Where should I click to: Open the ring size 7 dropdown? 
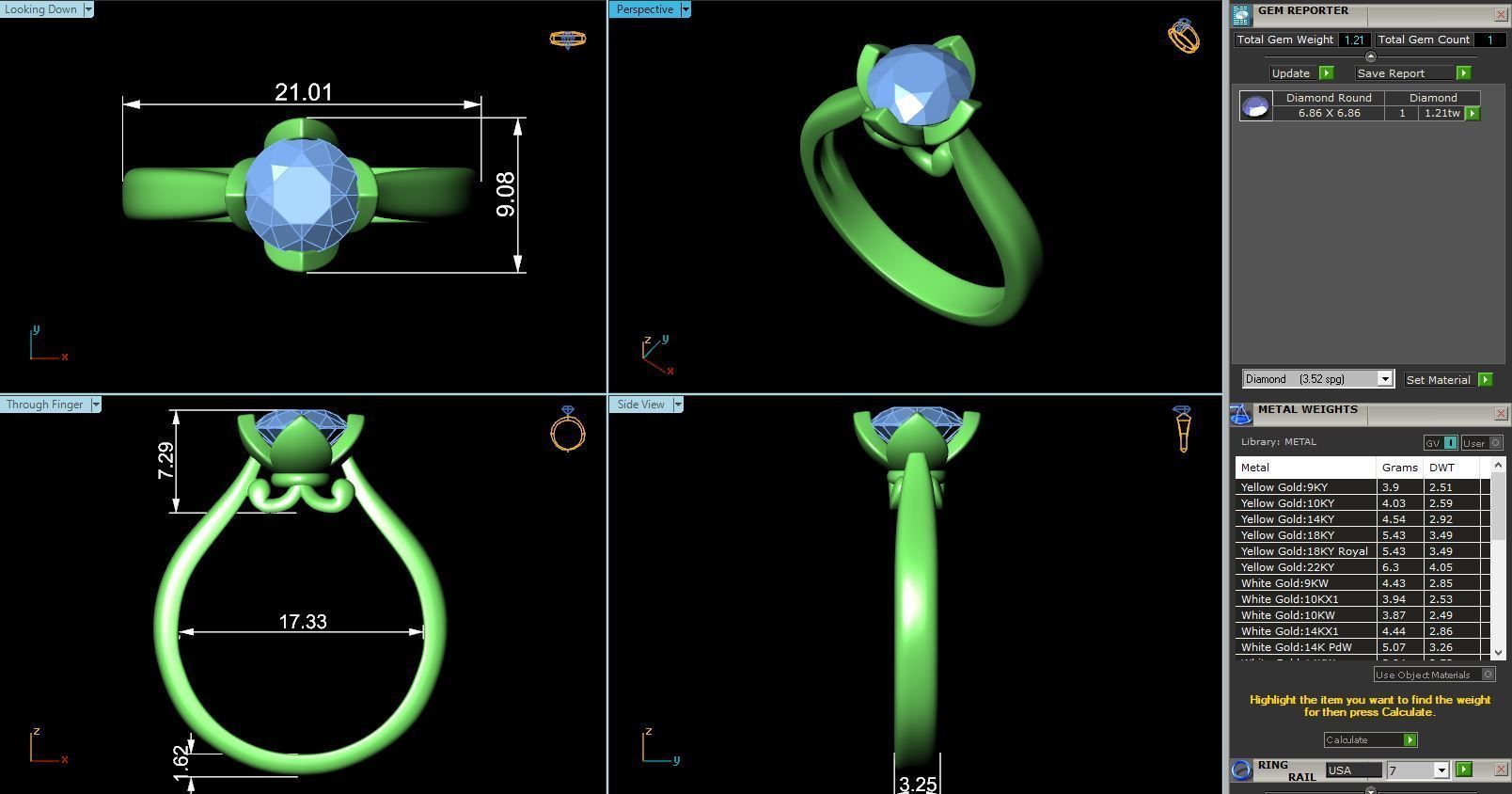[1441, 770]
